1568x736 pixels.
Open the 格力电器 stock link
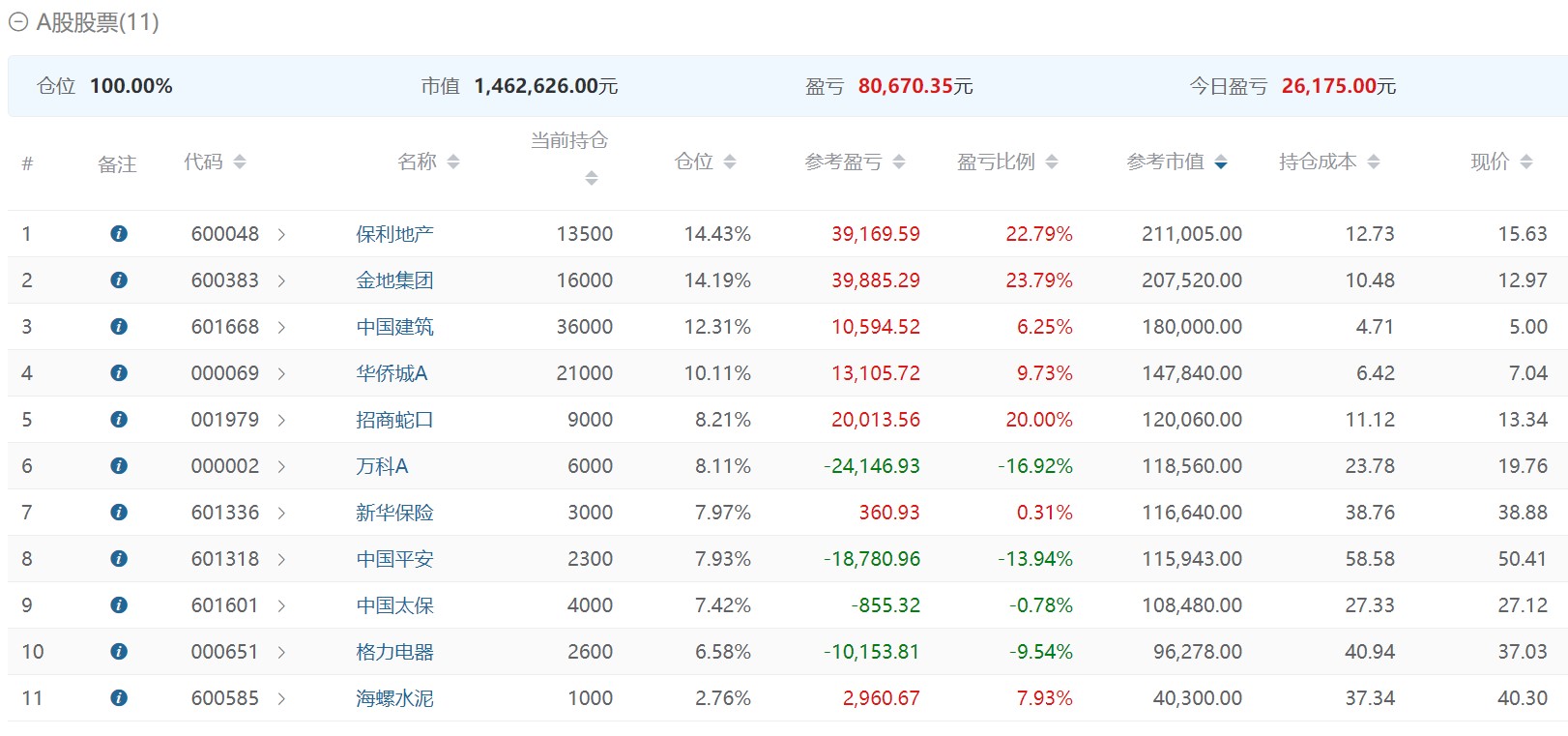[x=394, y=652]
